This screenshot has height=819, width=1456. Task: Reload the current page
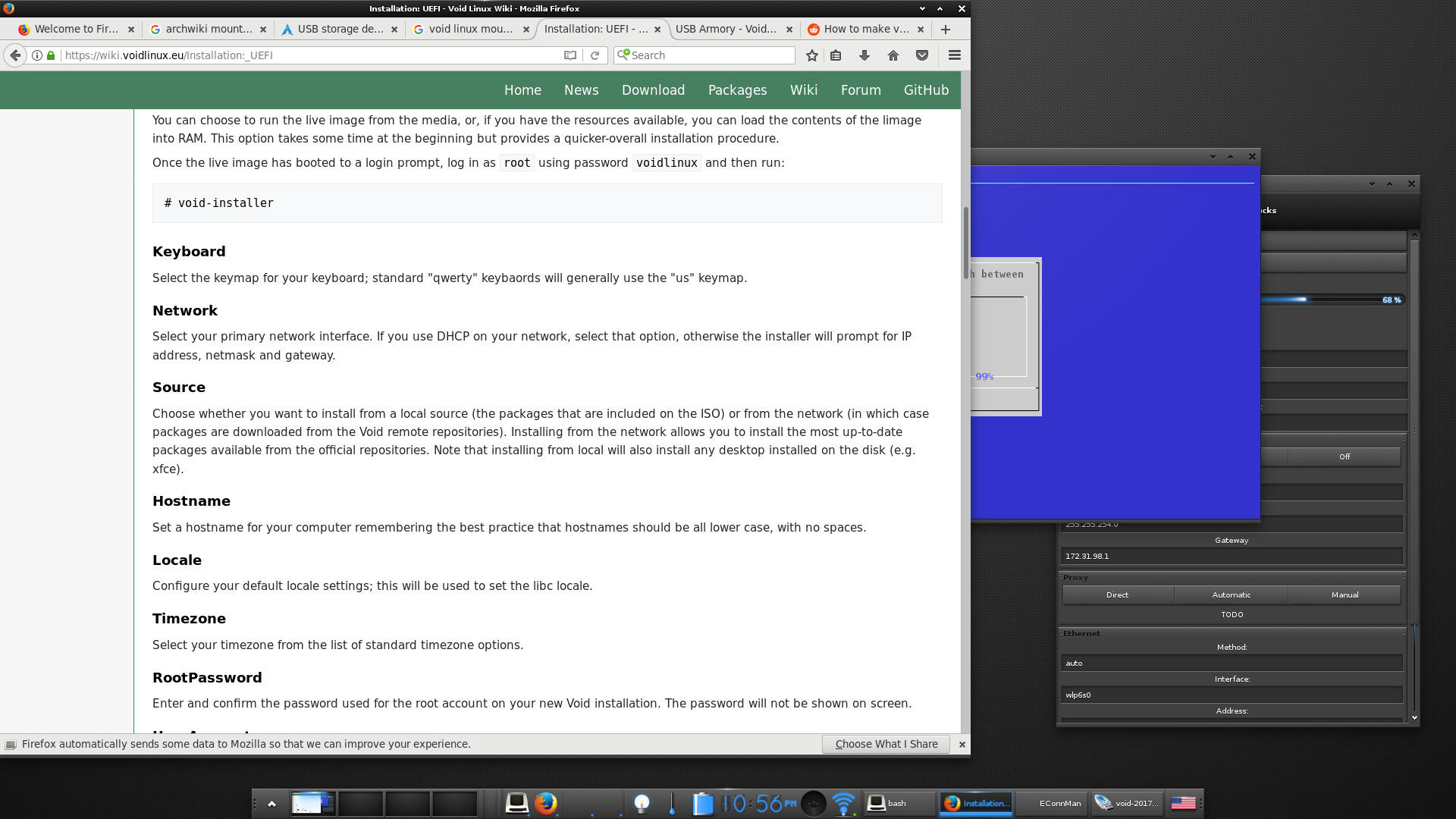click(x=595, y=55)
